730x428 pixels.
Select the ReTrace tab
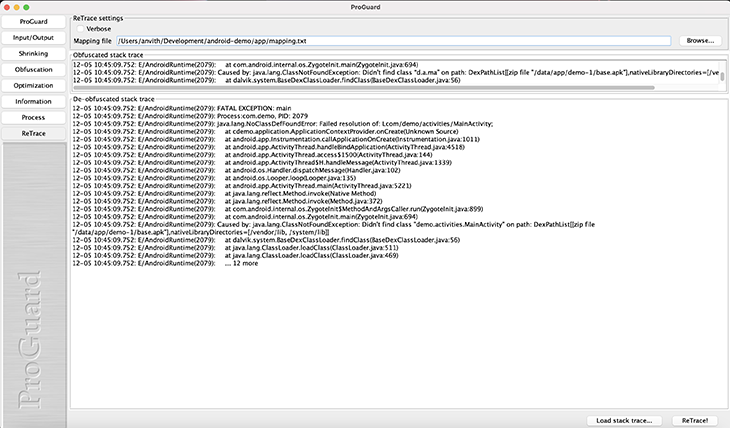click(34, 133)
